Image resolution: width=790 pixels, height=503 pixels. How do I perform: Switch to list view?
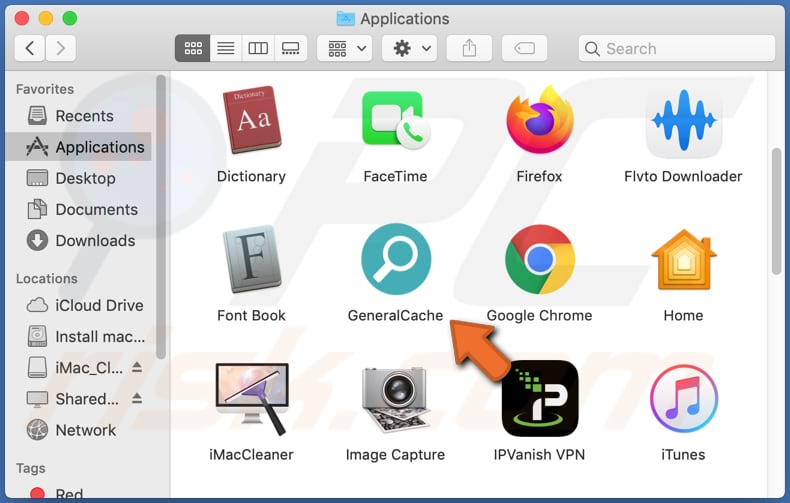point(226,48)
